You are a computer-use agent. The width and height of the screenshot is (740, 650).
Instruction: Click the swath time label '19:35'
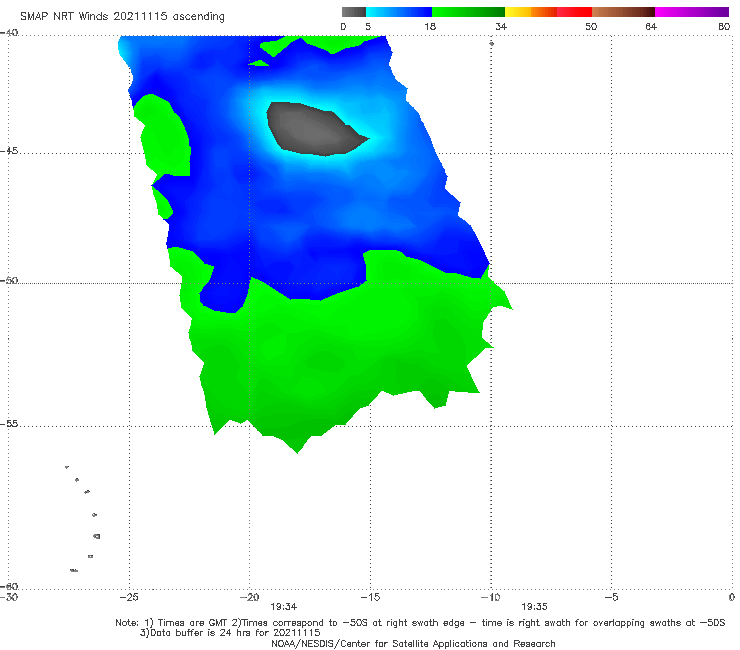[x=534, y=607]
